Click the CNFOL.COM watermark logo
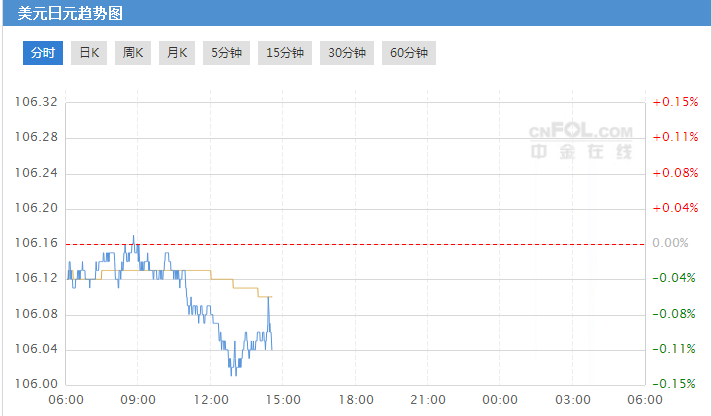 pyautogui.click(x=581, y=141)
